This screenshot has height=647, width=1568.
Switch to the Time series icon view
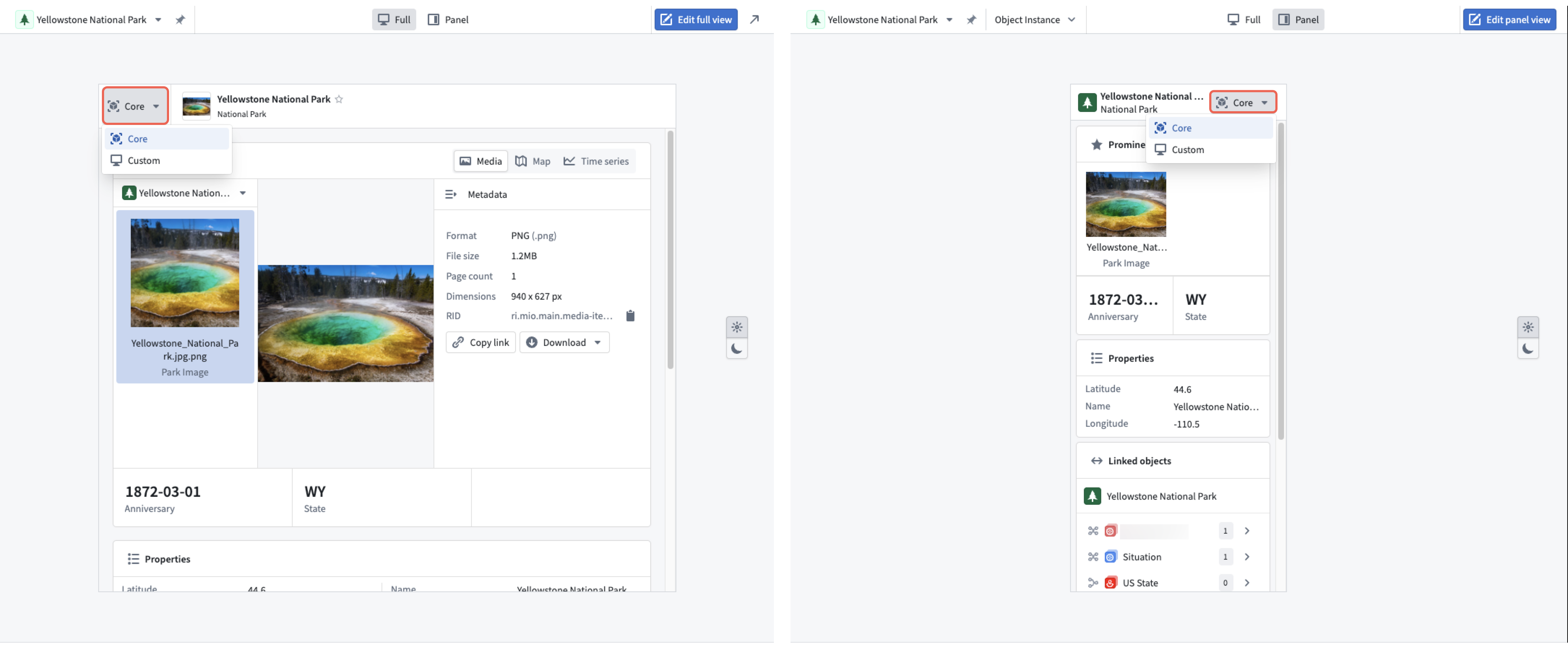[570, 161]
